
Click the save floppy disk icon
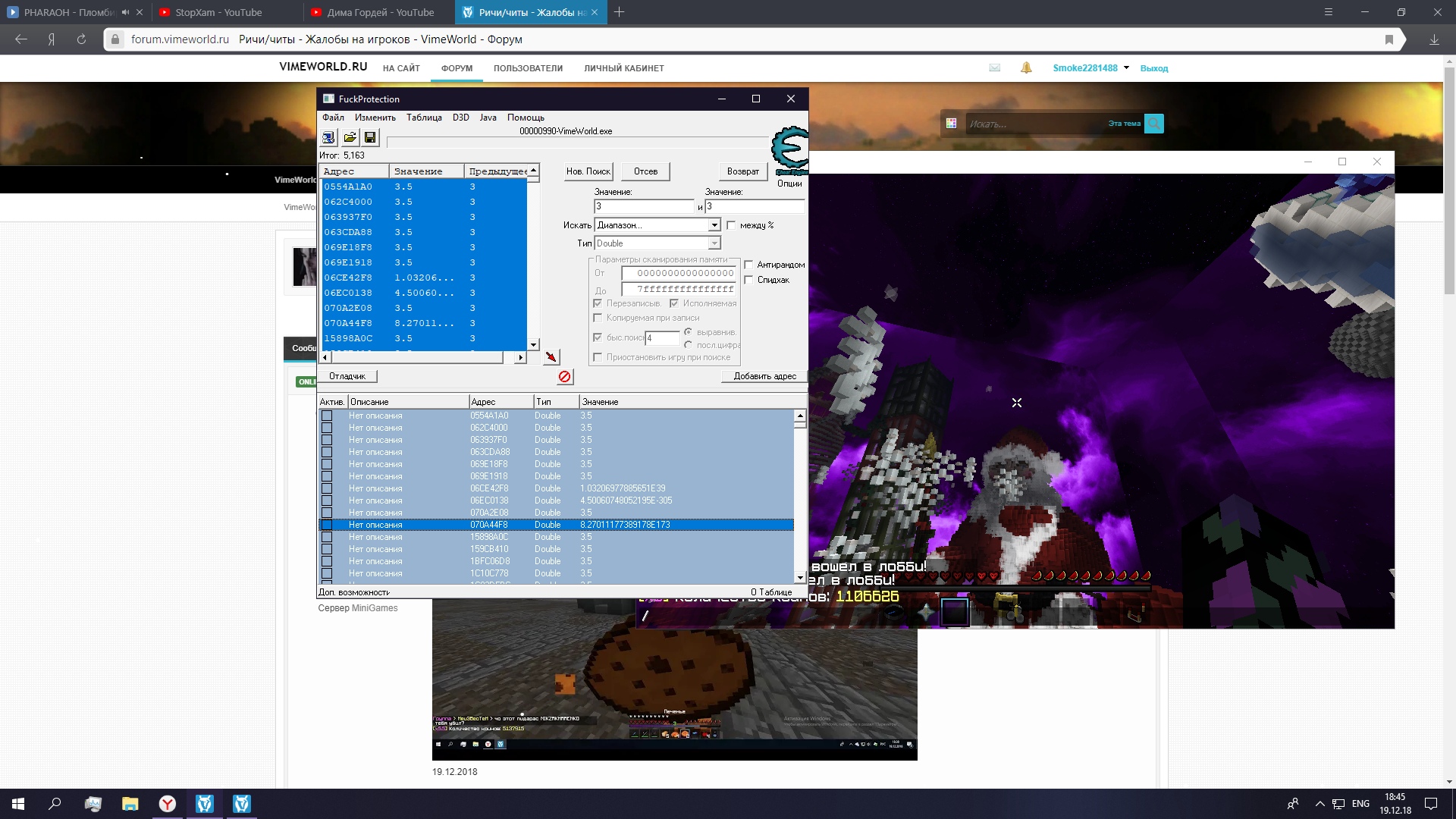tap(370, 137)
